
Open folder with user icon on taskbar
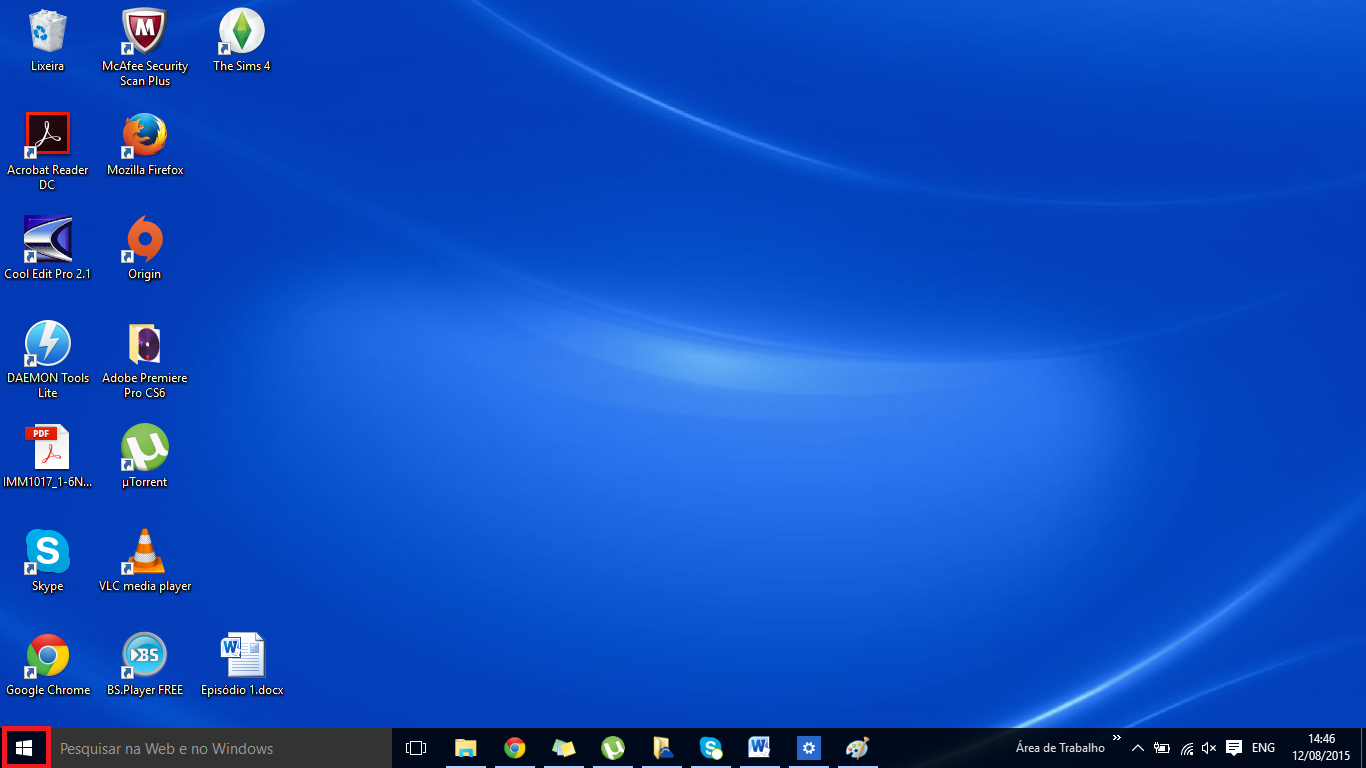662,748
